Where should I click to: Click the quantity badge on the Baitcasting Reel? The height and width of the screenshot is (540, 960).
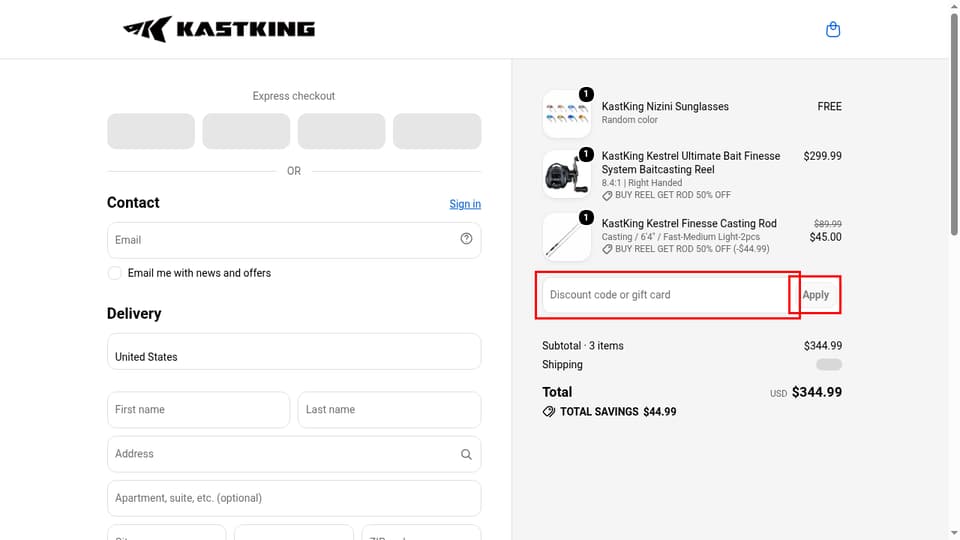pos(586,154)
